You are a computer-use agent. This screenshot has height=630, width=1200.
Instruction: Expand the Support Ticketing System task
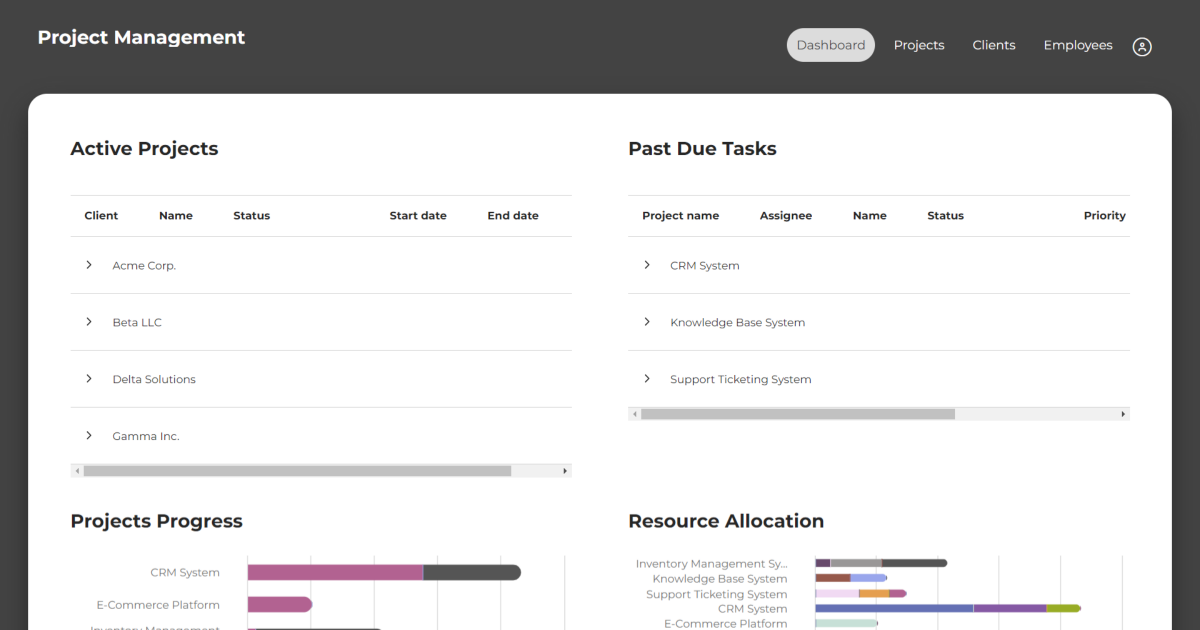point(647,379)
